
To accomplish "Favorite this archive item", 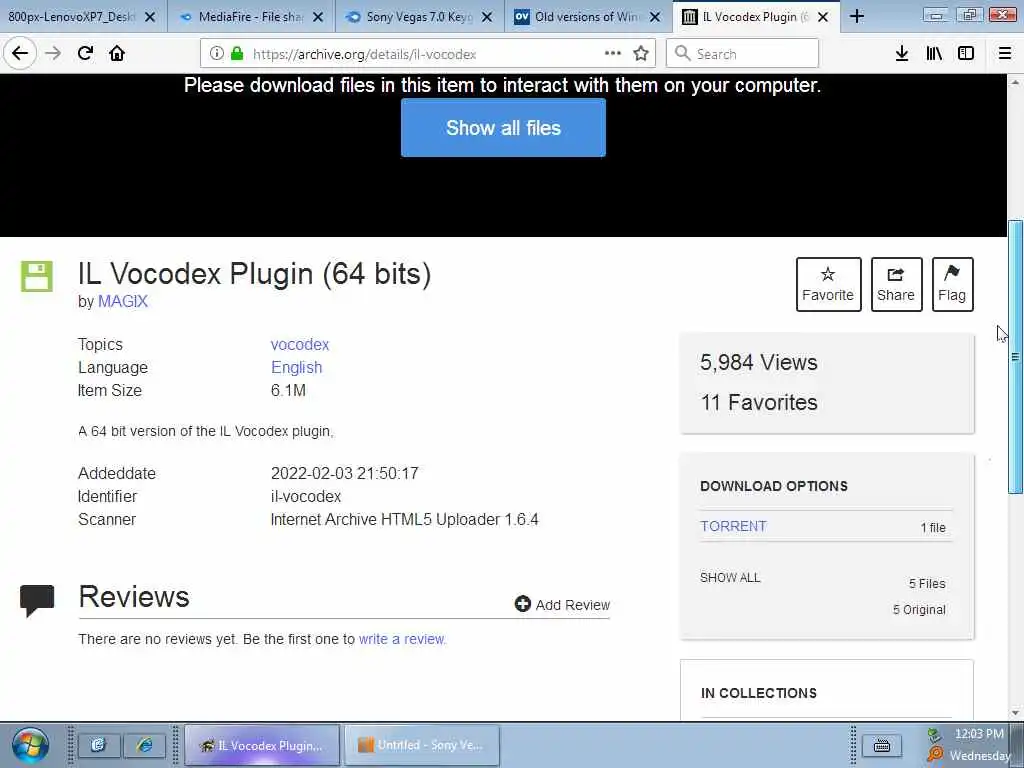I will 828,284.
